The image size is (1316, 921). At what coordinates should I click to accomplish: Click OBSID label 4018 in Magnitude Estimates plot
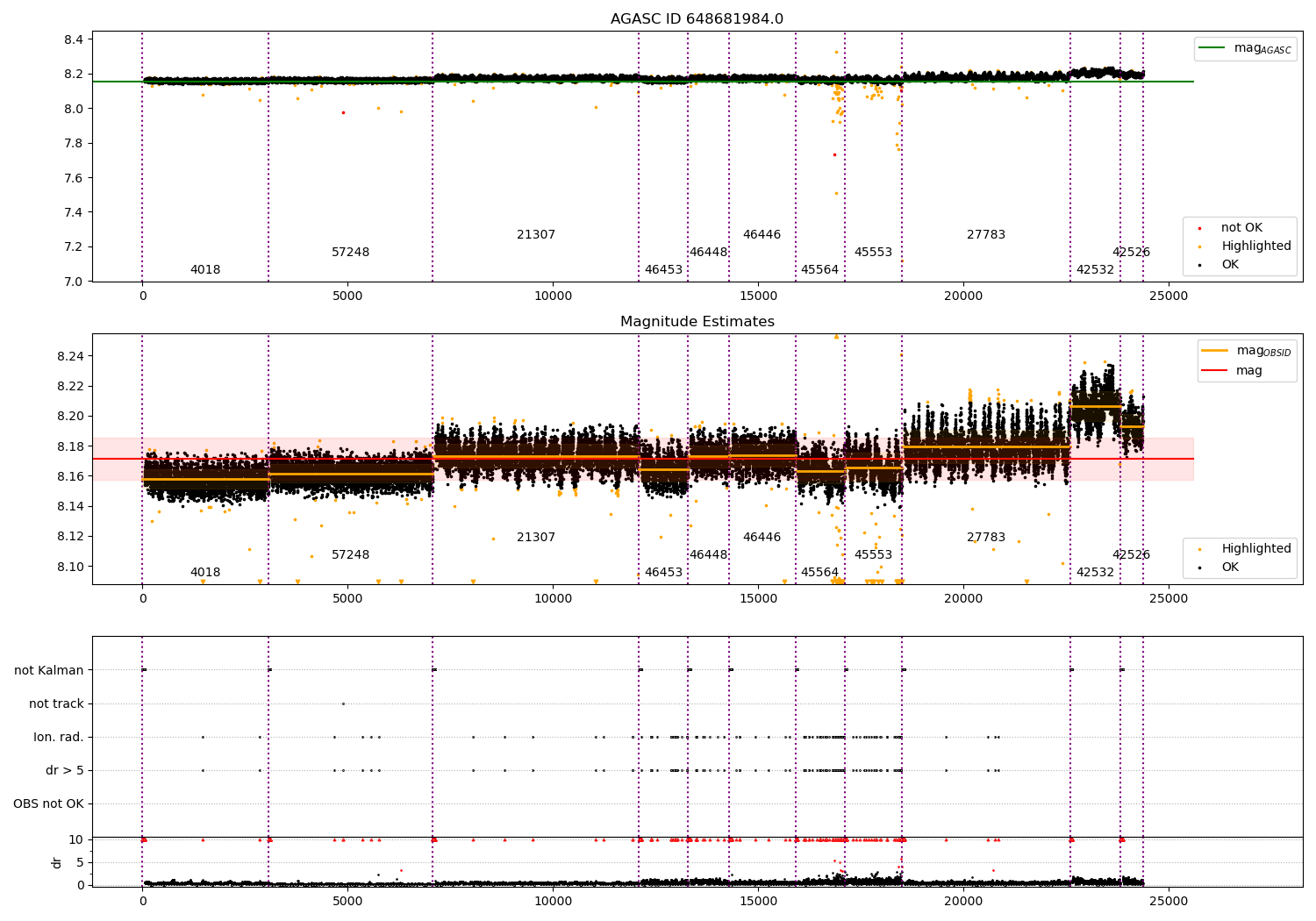[x=205, y=573]
